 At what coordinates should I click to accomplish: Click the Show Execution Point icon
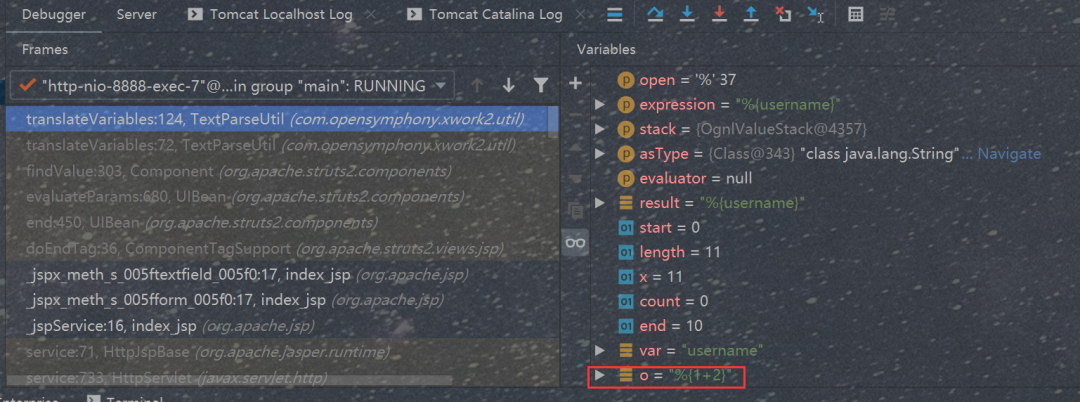point(615,14)
